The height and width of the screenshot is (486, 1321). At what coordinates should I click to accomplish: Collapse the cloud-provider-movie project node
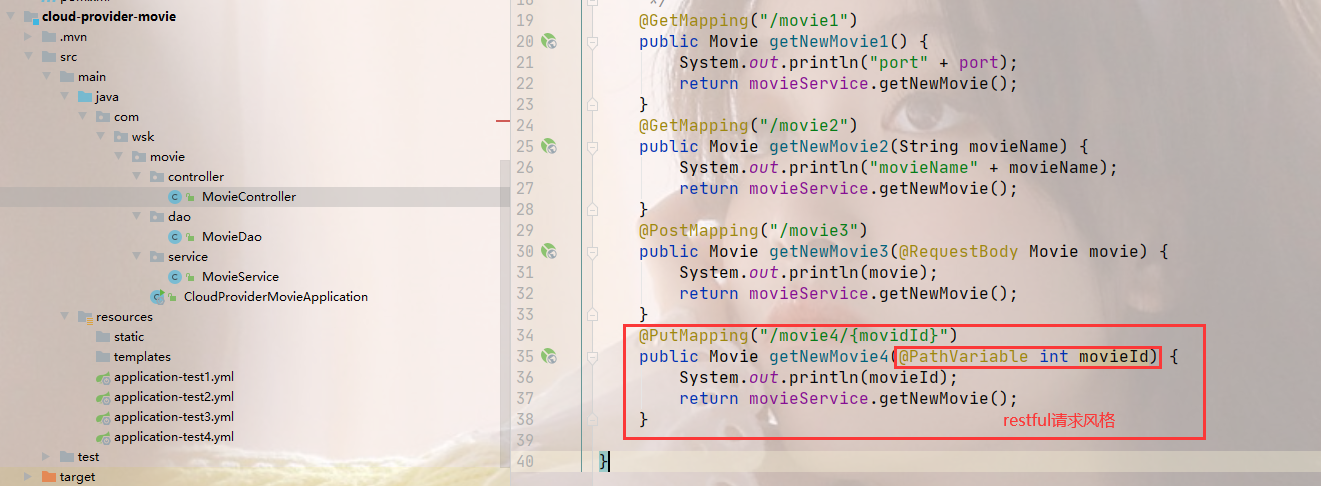pyautogui.click(x=9, y=17)
